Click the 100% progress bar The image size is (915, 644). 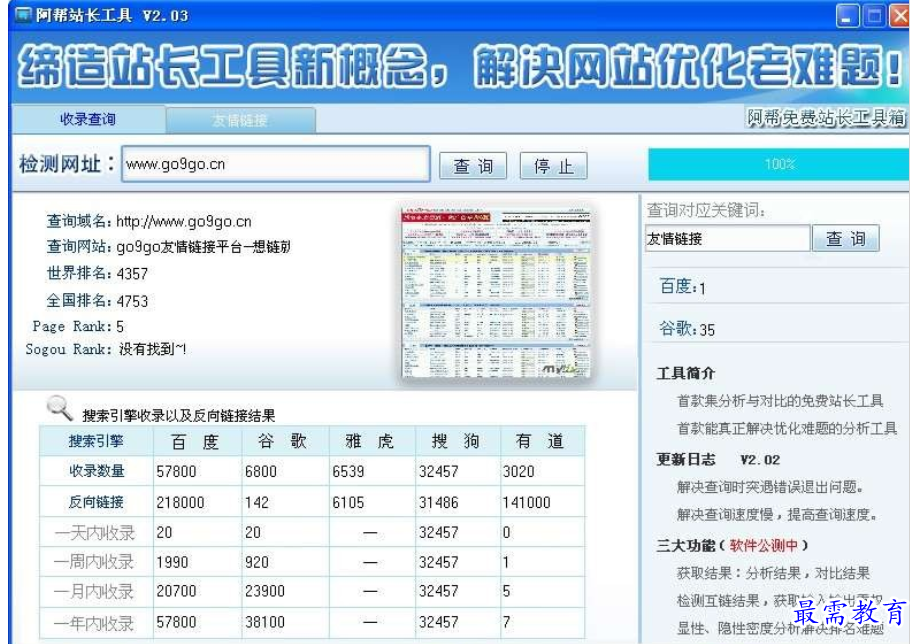[x=778, y=164]
